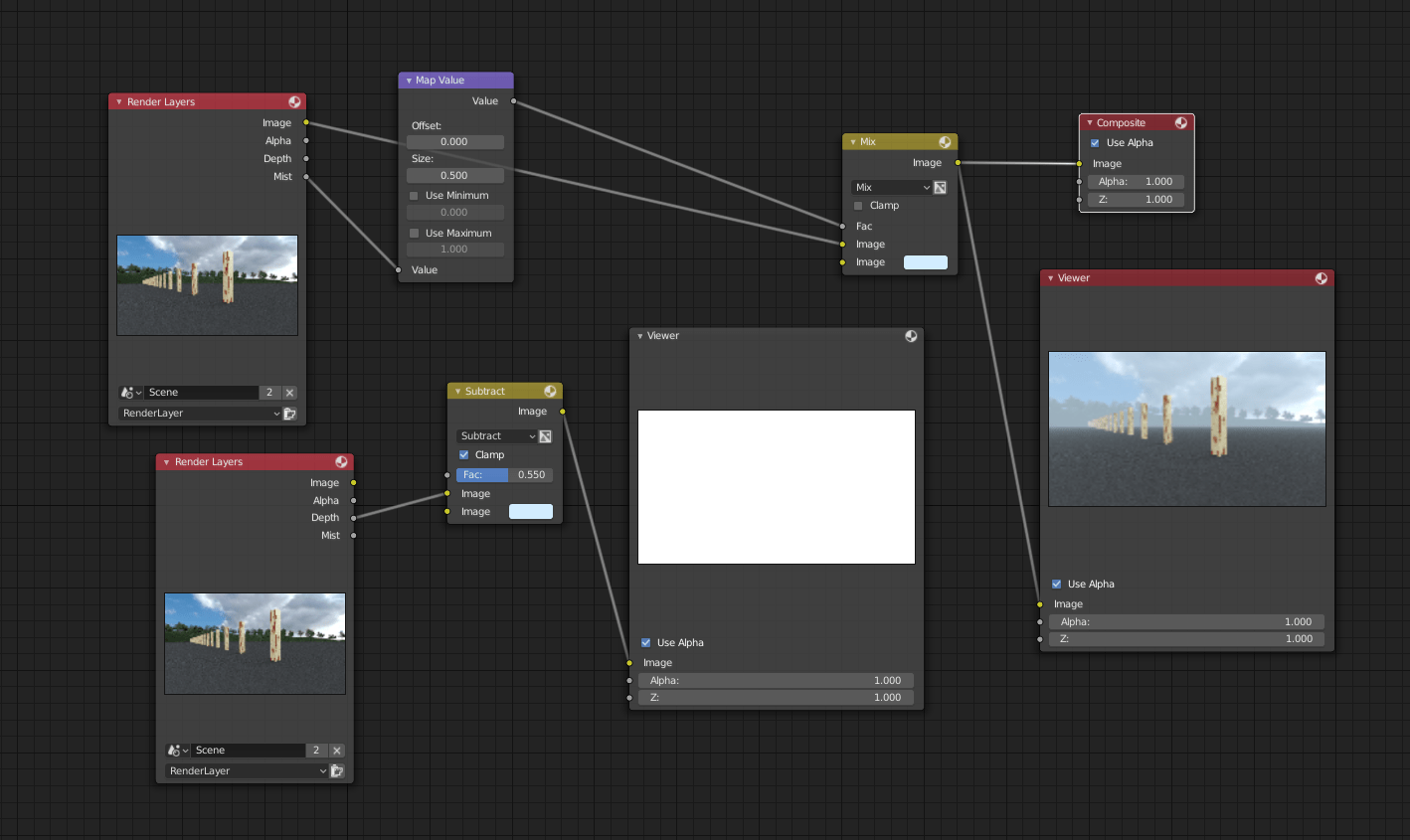
Task: Click Offset value field 0.000 in Map Value
Action: coord(455,142)
